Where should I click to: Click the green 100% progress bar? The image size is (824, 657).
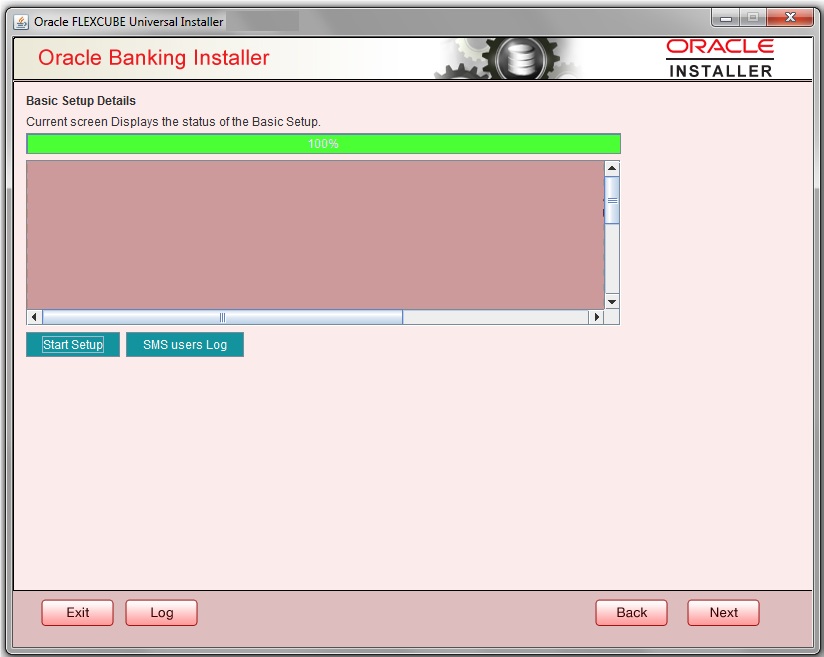(x=322, y=143)
